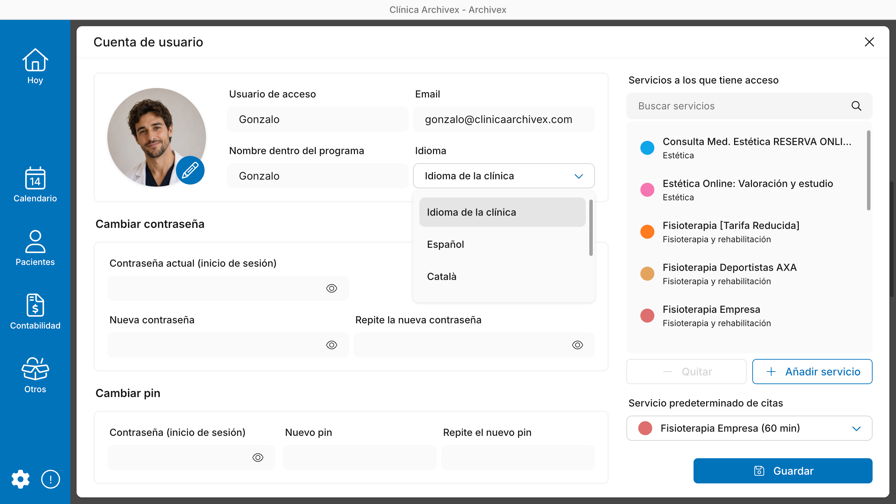Viewport: 896px width, 504px height.
Task: Click the save icon inside Guardar
Action: pos(759,471)
